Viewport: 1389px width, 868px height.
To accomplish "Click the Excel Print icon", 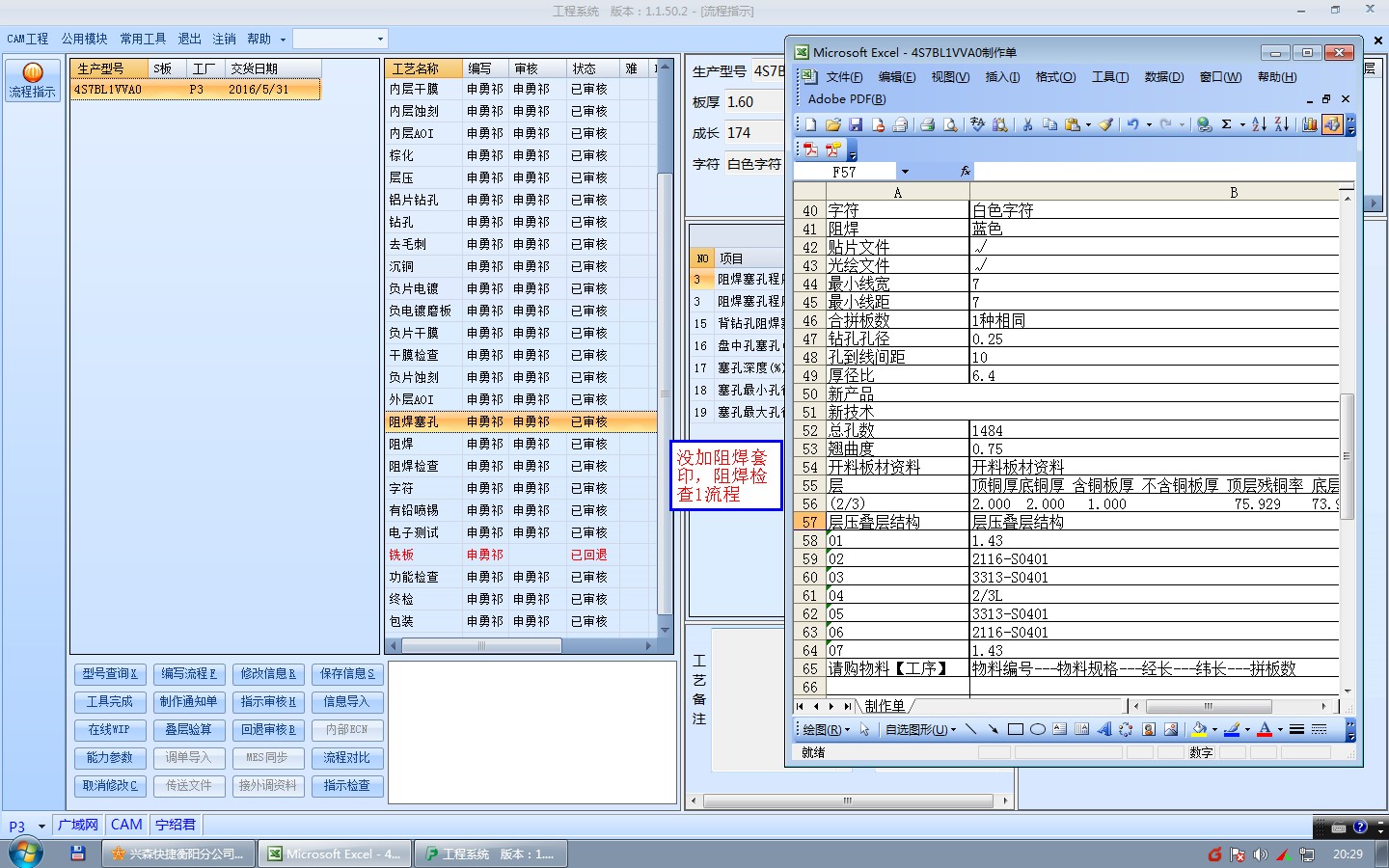I will [927, 124].
